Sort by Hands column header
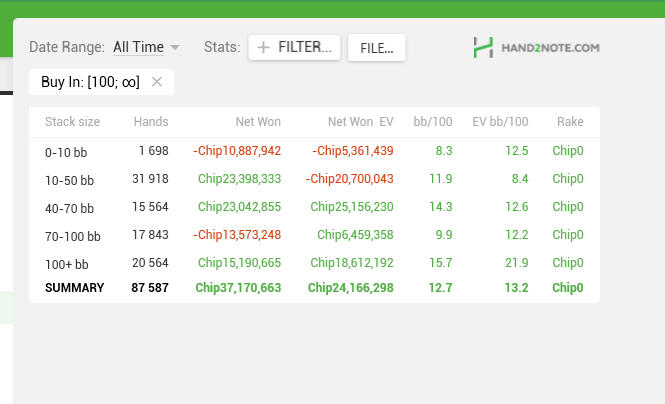 tap(150, 122)
